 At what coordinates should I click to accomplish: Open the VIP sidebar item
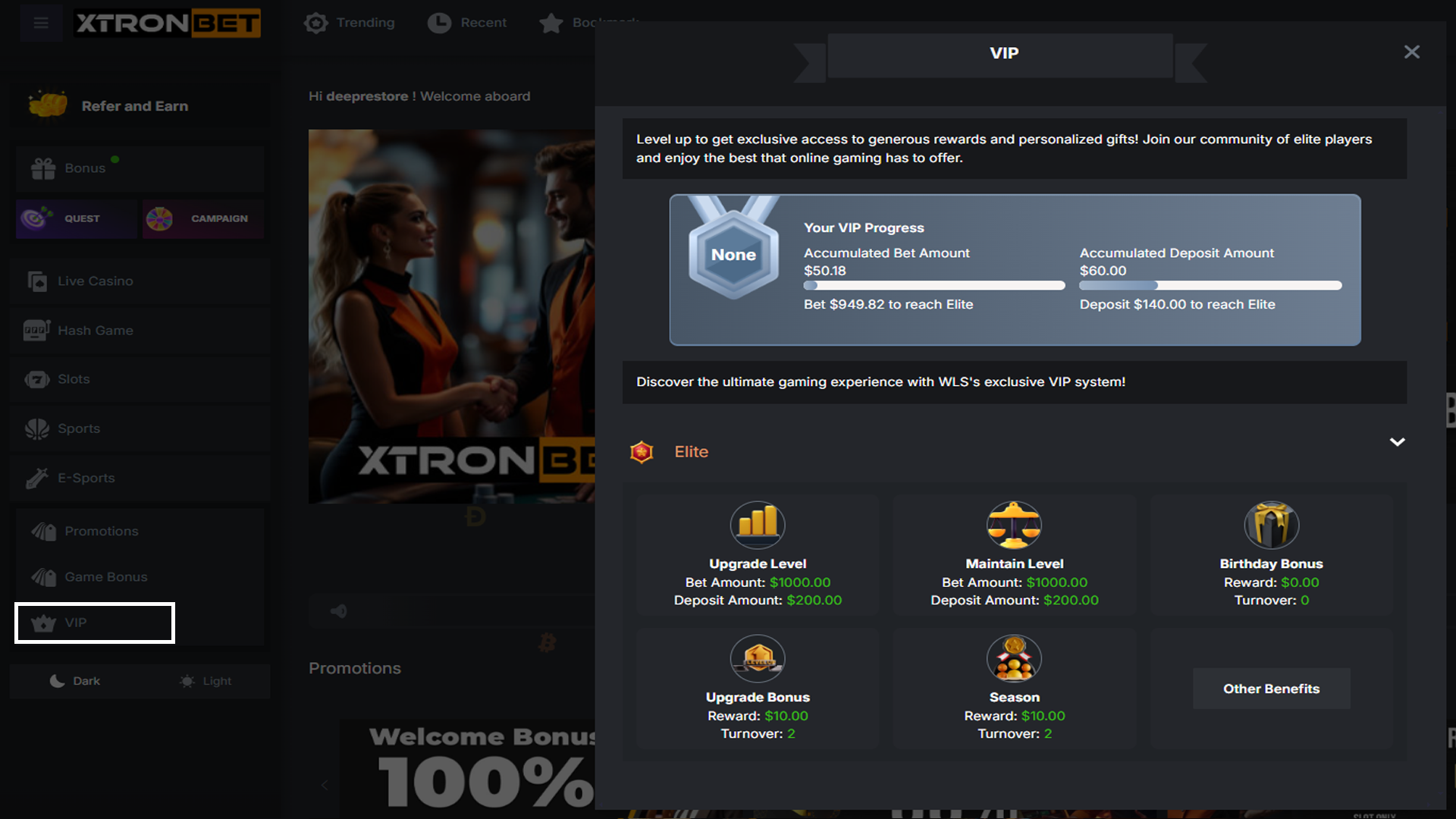[95, 623]
